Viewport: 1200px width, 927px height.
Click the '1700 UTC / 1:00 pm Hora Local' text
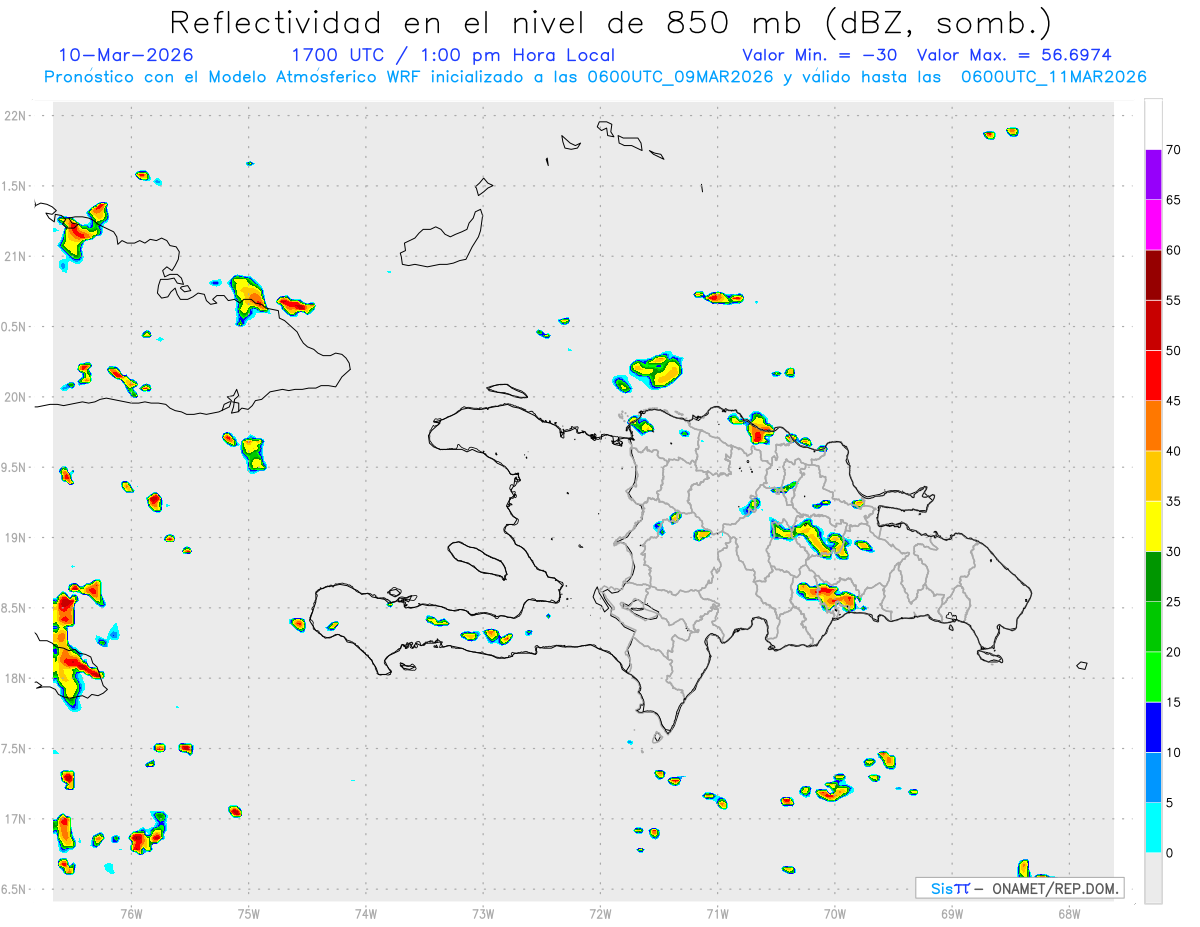(x=453, y=55)
